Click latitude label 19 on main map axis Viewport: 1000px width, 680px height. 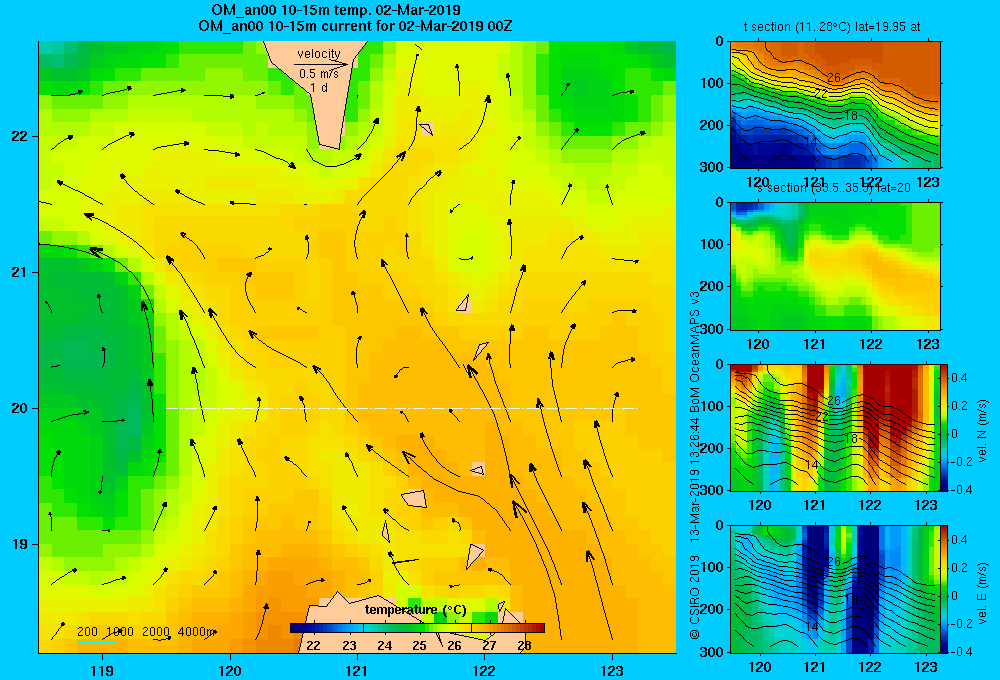pyautogui.click(x=20, y=544)
